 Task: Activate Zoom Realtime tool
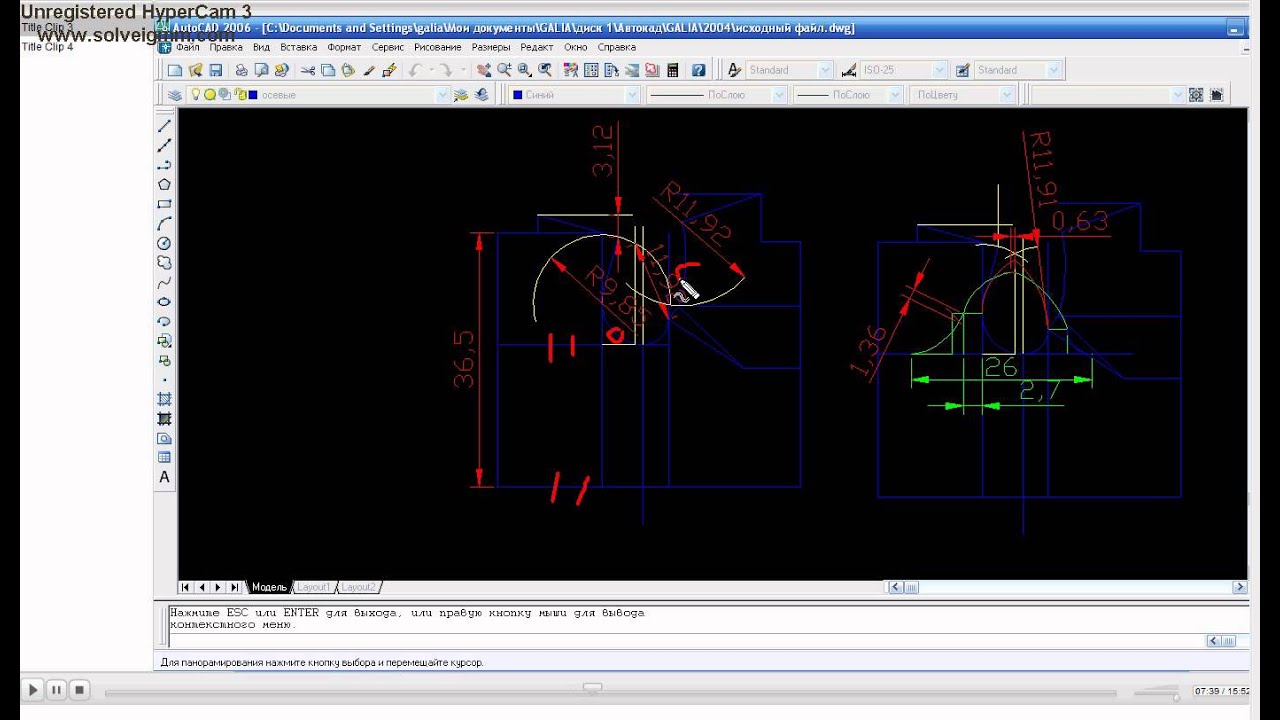504,70
